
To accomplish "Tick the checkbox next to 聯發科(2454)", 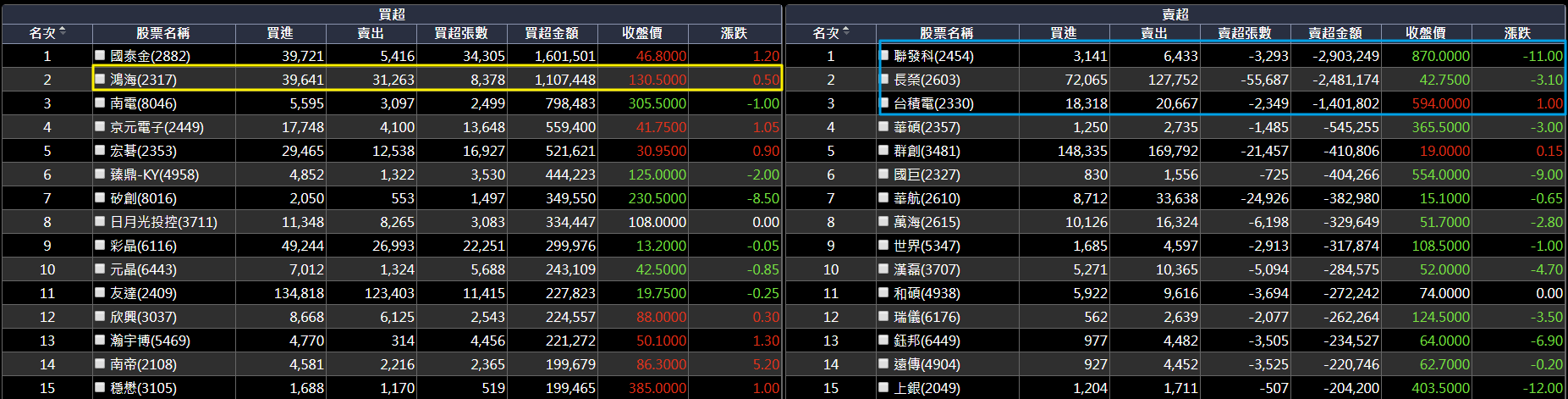I will [x=884, y=55].
